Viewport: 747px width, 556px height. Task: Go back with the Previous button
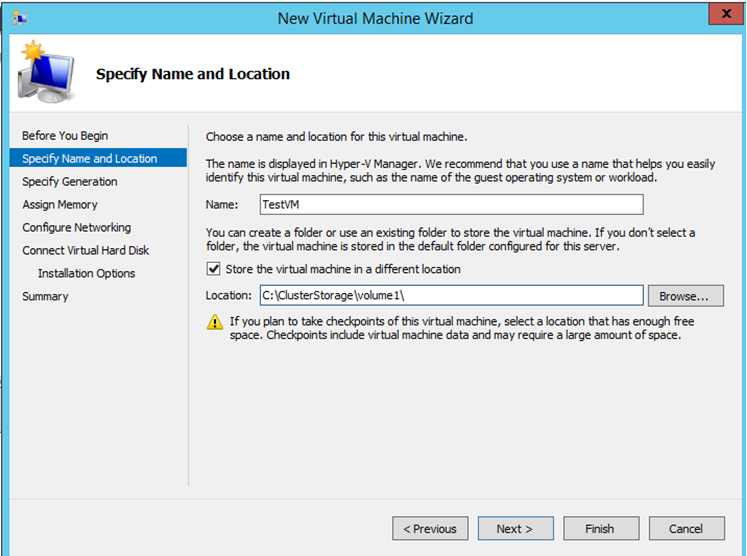click(430, 528)
